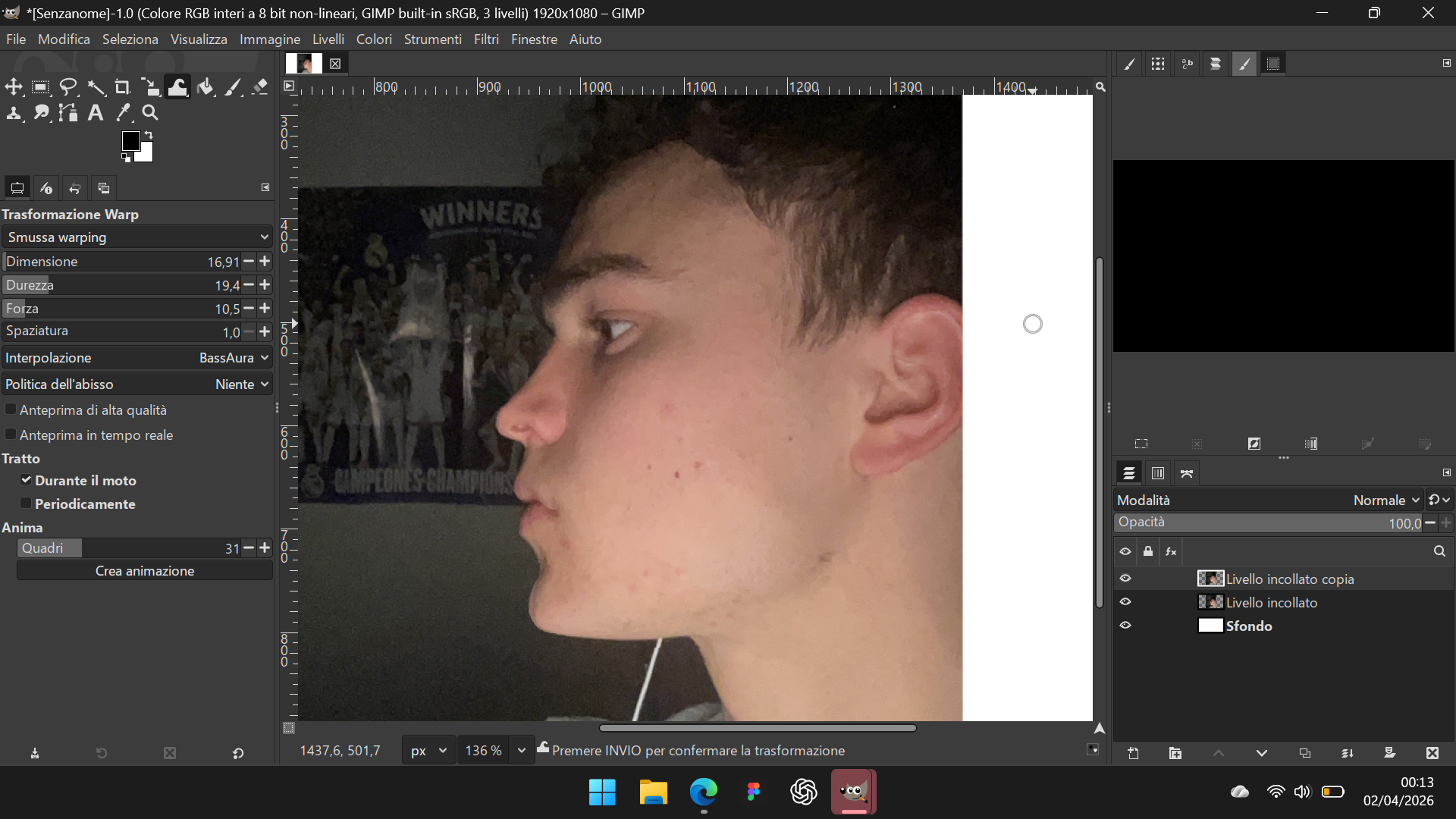This screenshot has height=819, width=1456.
Task: Open the Modalità Normale layer mode dropdown
Action: [x=1380, y=500]
